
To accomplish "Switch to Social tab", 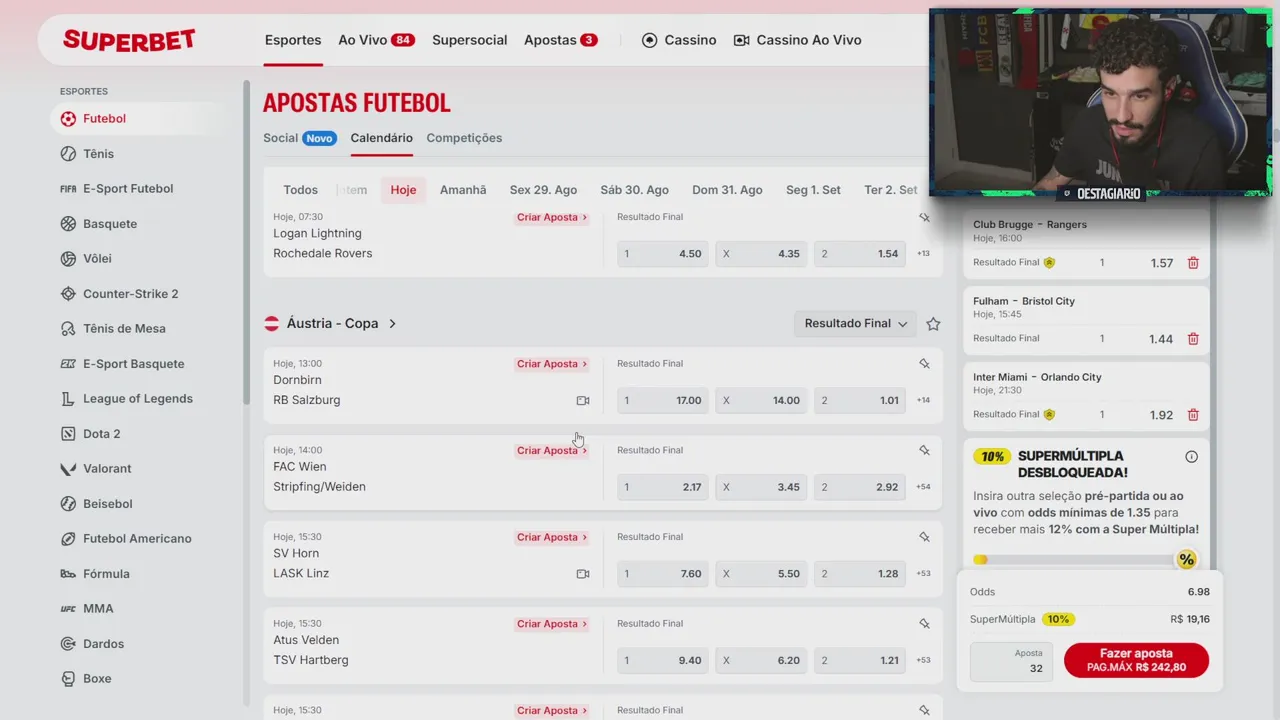I will click(x=300, y=138).
